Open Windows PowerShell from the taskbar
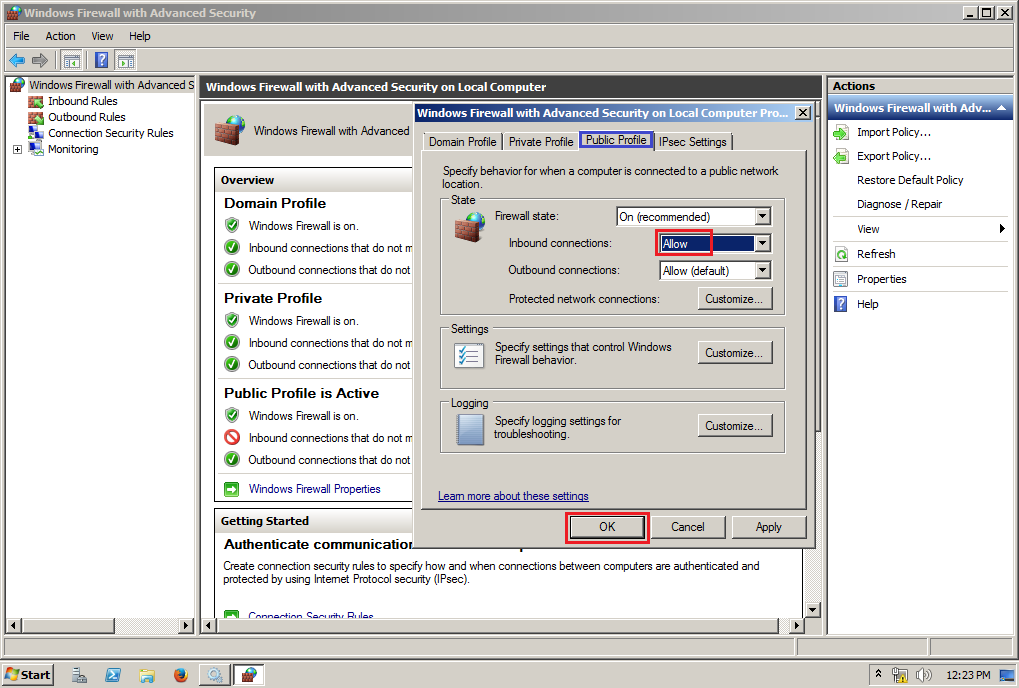This screenshot has height=688, width=1019. [113, 675]
